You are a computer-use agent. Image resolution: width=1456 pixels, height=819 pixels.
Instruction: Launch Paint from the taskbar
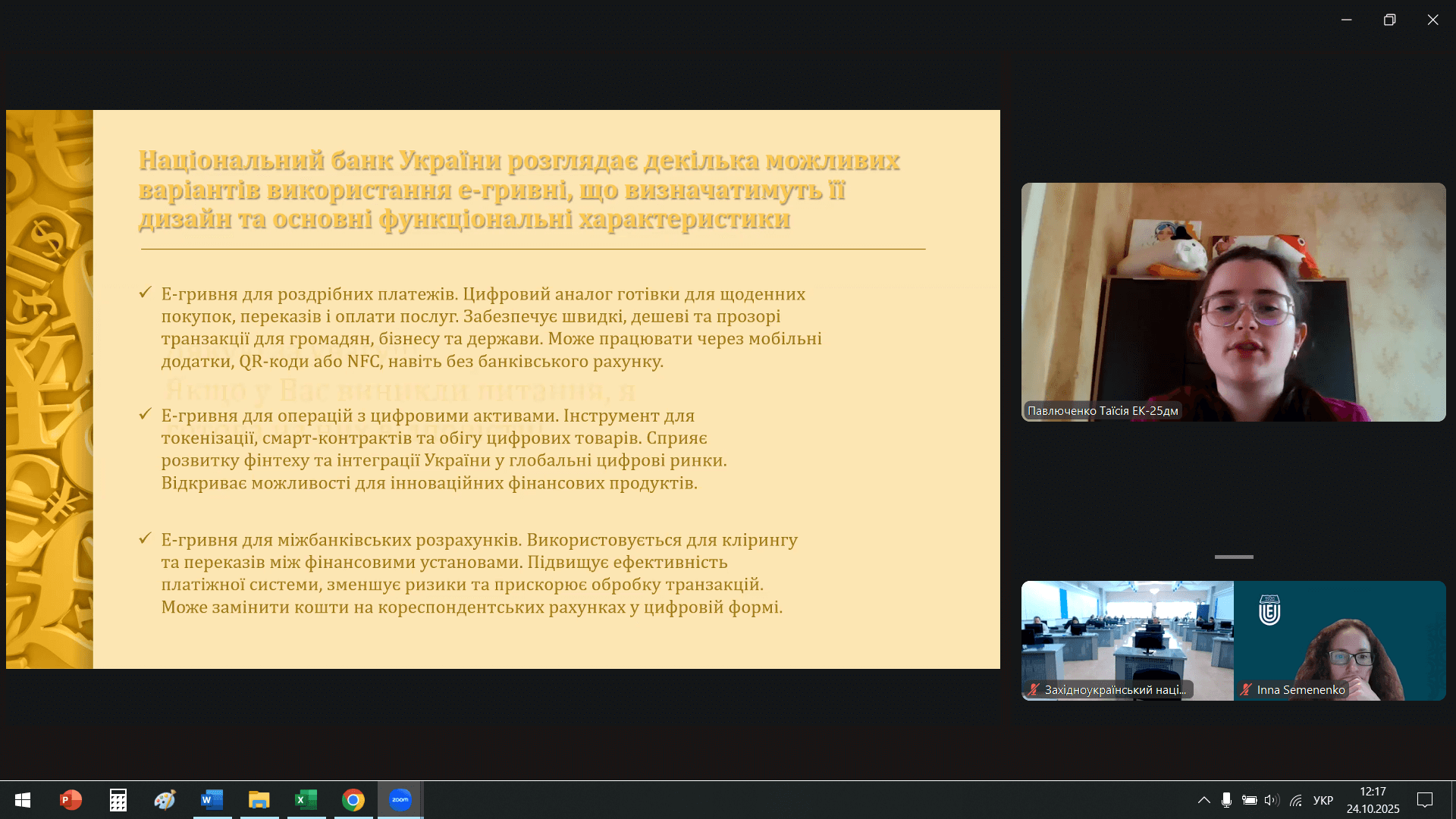[165, 800]
